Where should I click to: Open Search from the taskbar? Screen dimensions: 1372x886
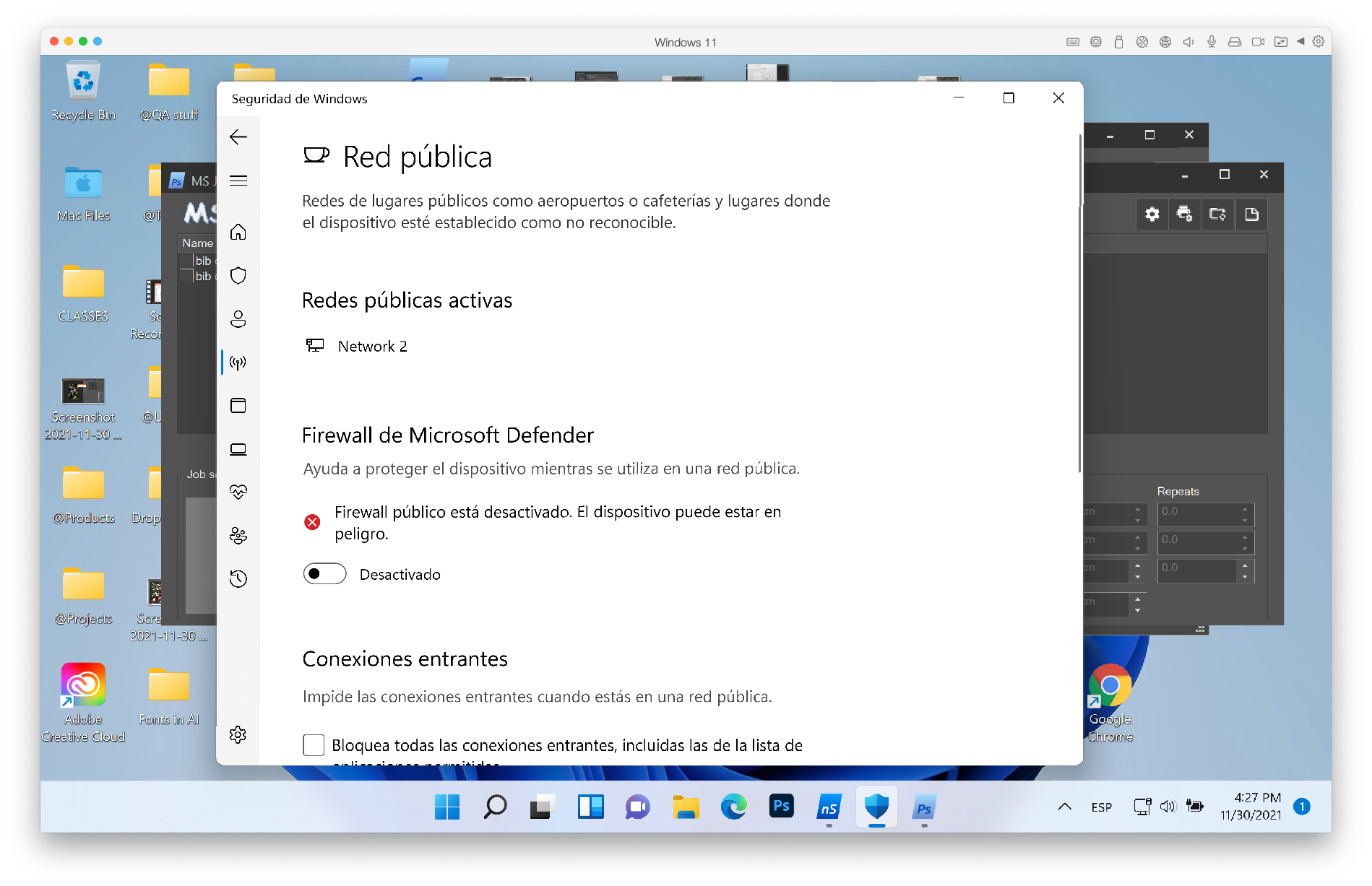[495, 807]
